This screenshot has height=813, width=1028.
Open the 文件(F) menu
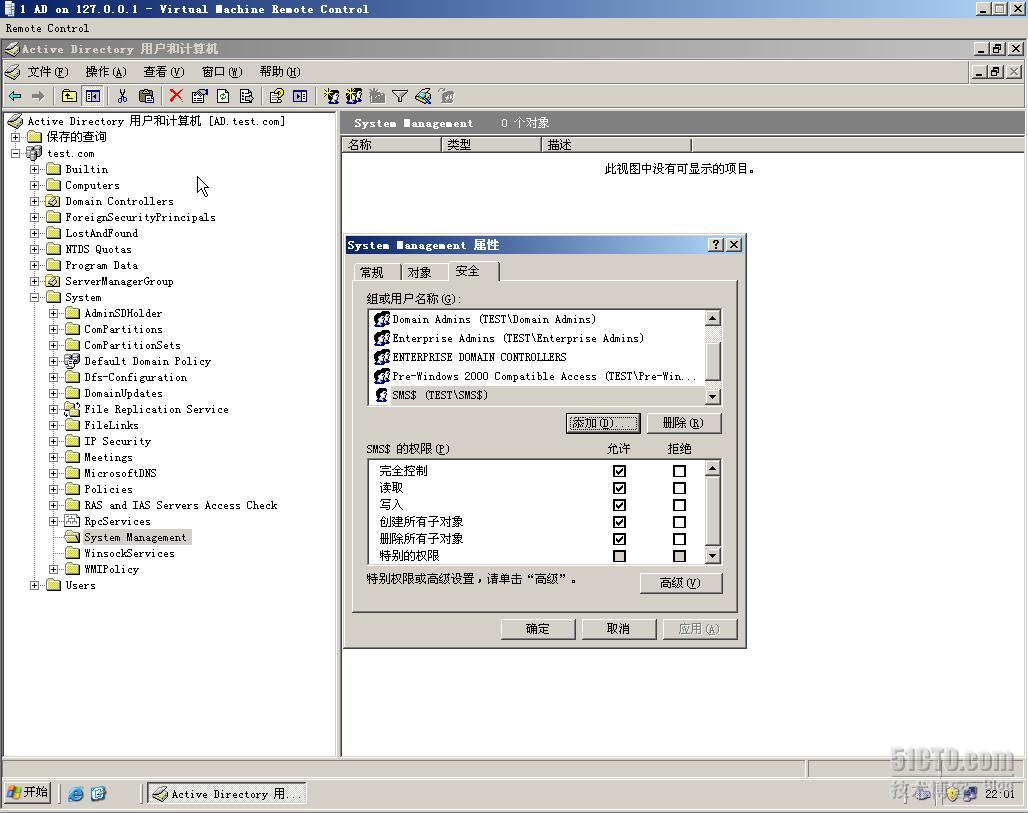(x=47, y=71)
